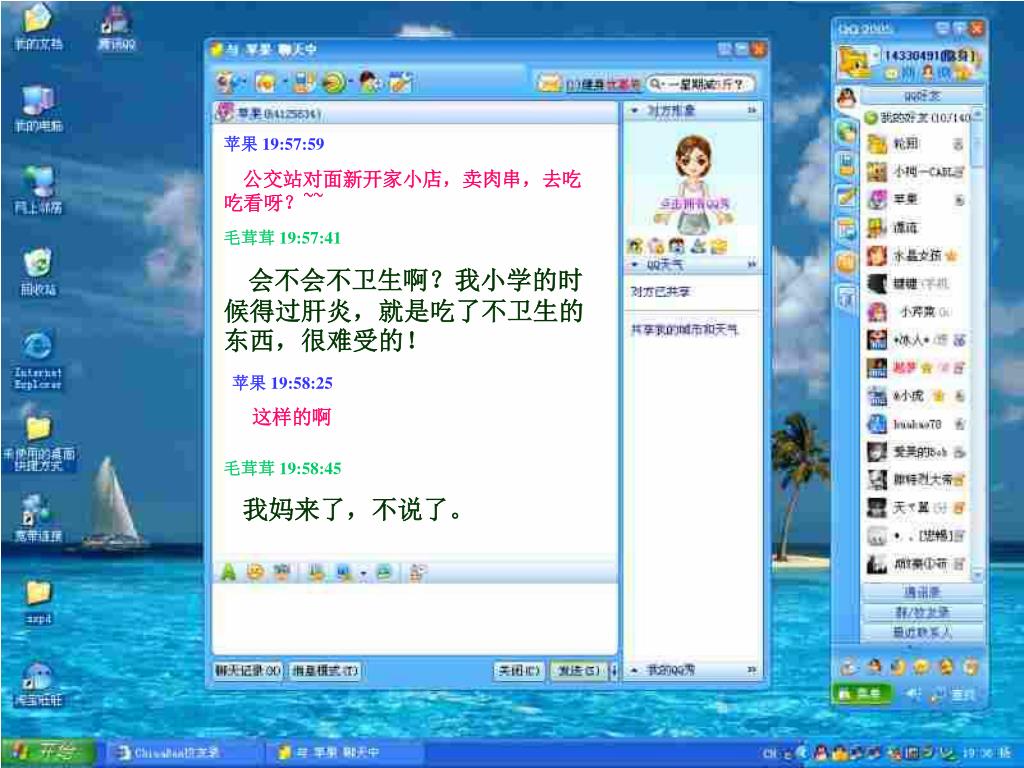Click the send file icon in chat toolbar
This screenshot has height=768, width=1024.
pyautogui.click(x=302, y=82)
